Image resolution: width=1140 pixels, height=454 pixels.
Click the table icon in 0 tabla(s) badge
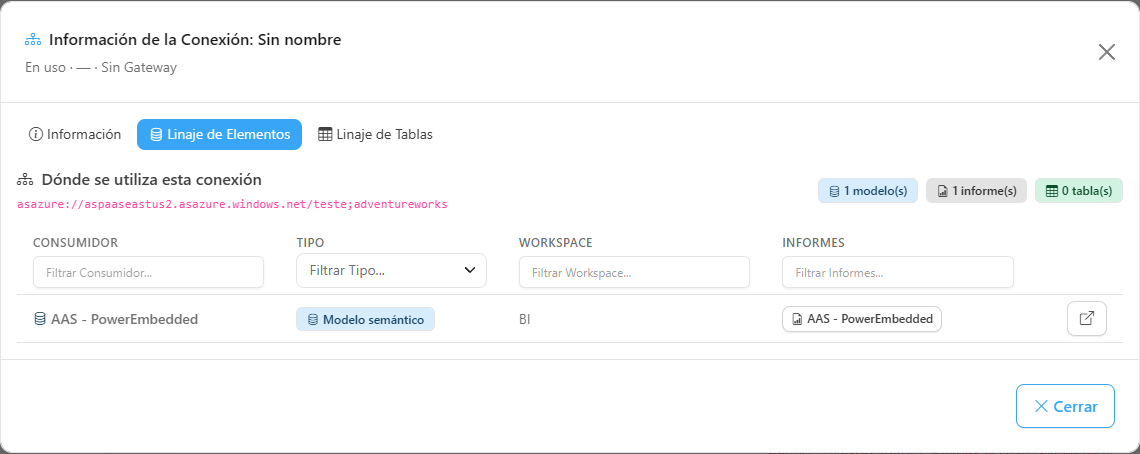[1051, 191]
